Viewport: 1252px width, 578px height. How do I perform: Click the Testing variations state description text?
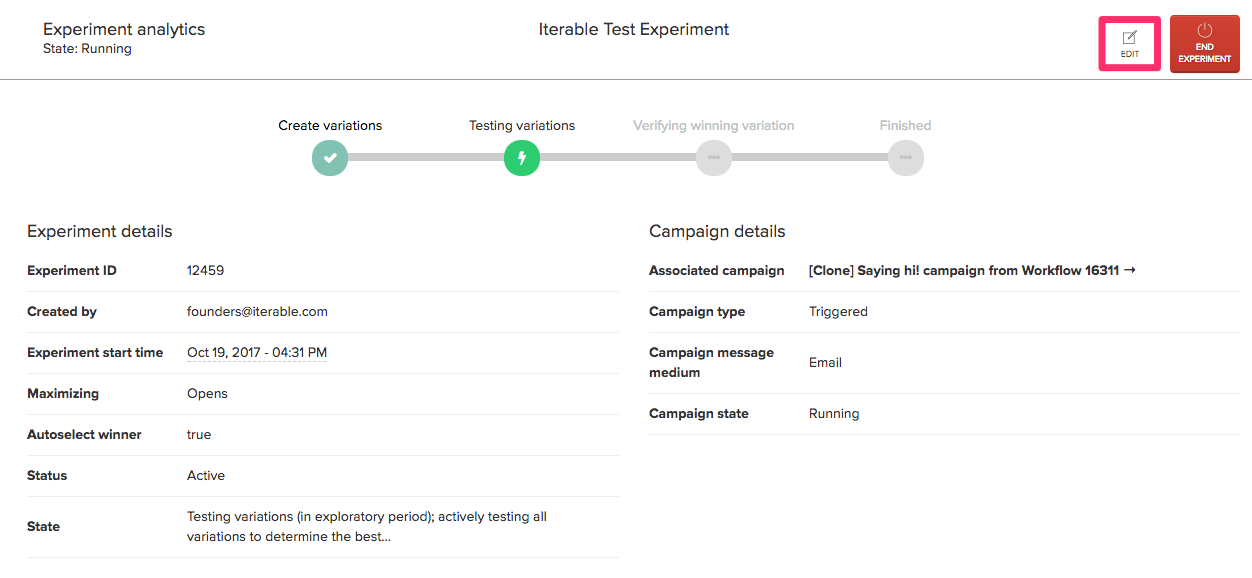(367, 526)
